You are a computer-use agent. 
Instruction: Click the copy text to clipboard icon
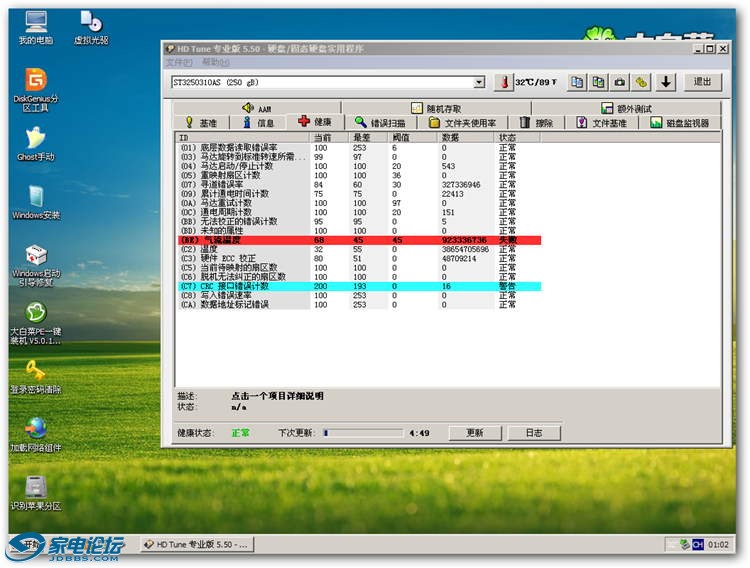tap(577, 82)
